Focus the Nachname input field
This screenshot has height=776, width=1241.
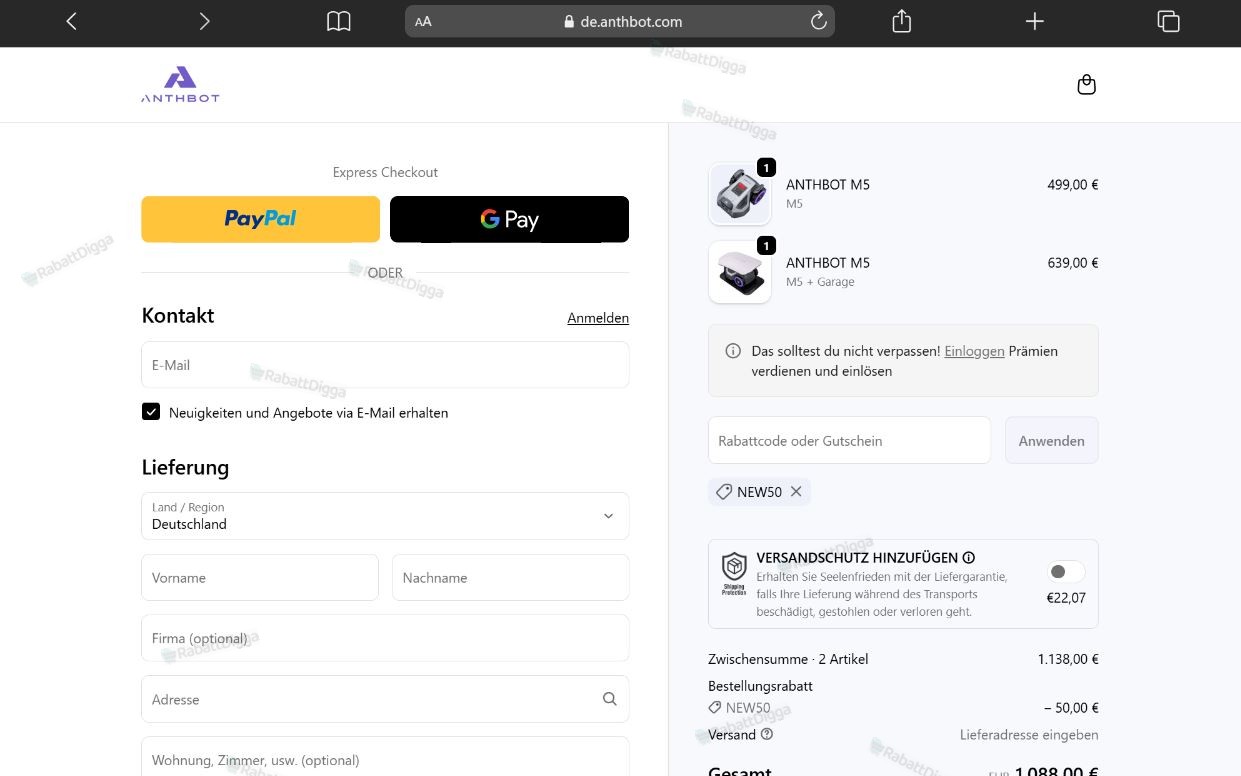tap(511, 578)
